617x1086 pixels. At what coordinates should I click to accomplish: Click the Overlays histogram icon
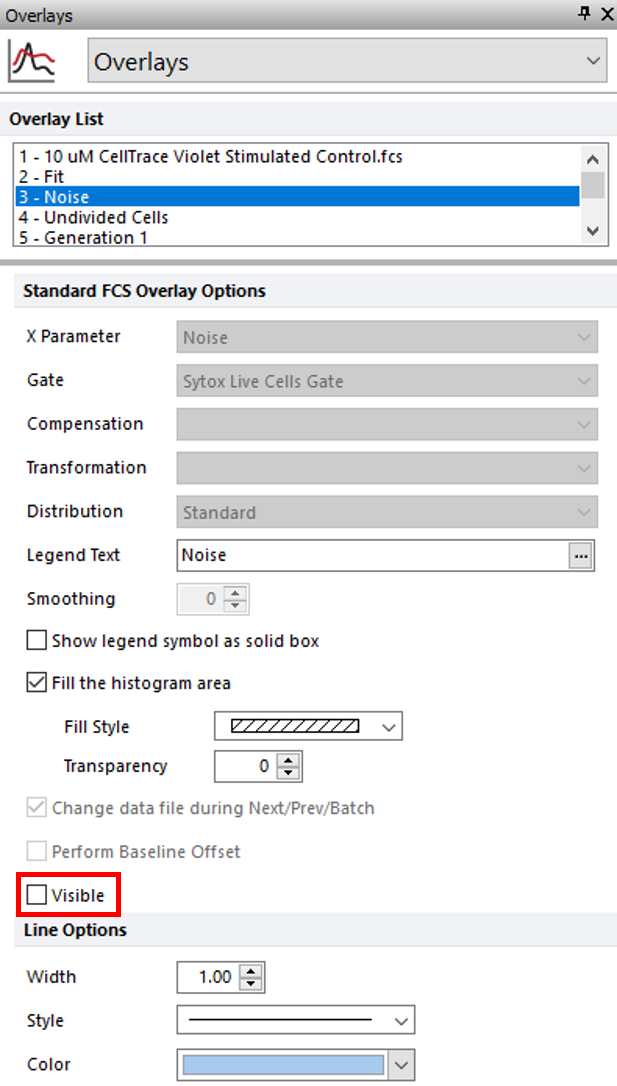32,62
